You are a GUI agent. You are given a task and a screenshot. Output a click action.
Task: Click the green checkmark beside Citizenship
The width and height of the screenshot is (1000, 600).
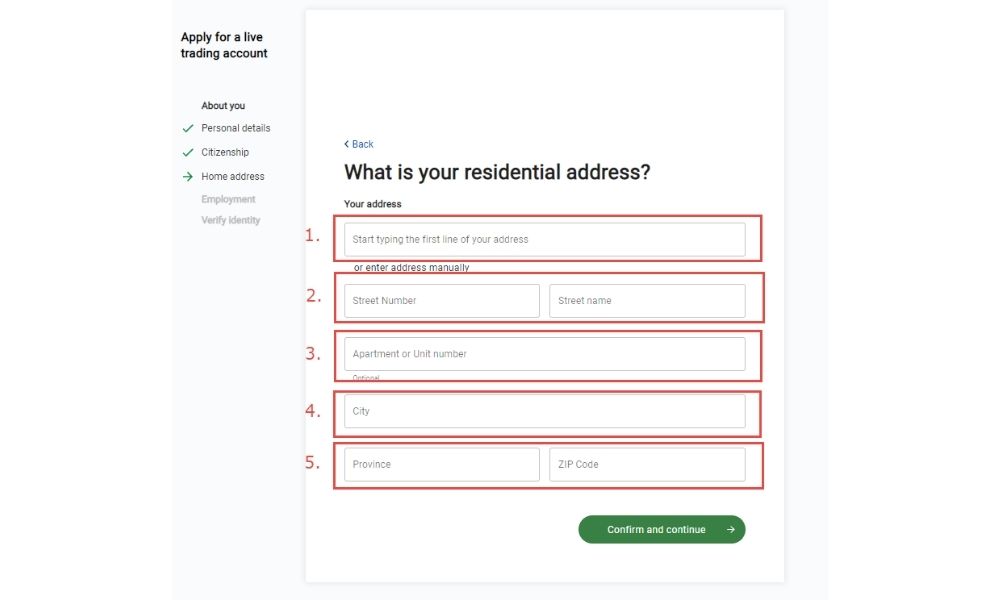pyautogui.click(x=188, y=153)
